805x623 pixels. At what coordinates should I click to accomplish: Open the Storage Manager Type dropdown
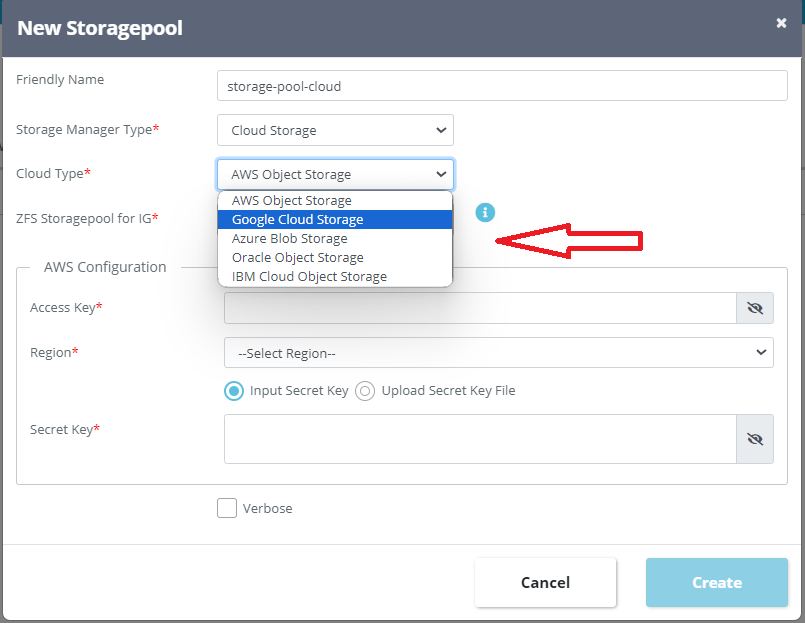(335, 130)
